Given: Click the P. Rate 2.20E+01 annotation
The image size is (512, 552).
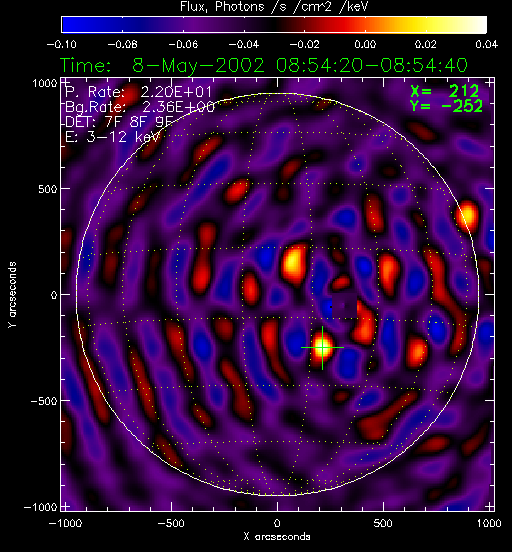Looking at the screenshot, I should click(139, 92).
